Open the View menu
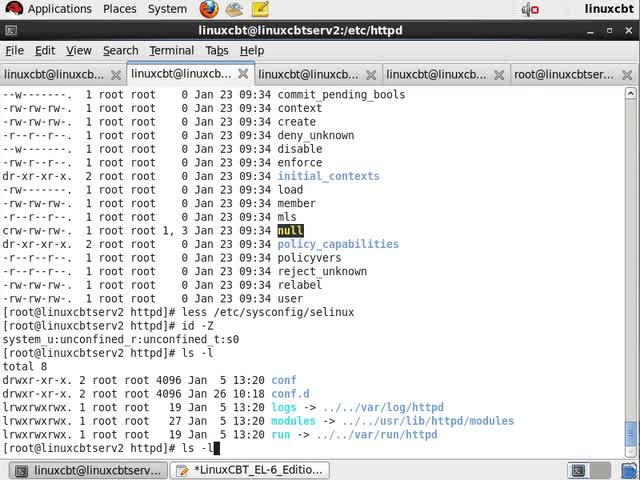The height and width of the screenshot is (480, 640). coord(79,51)
